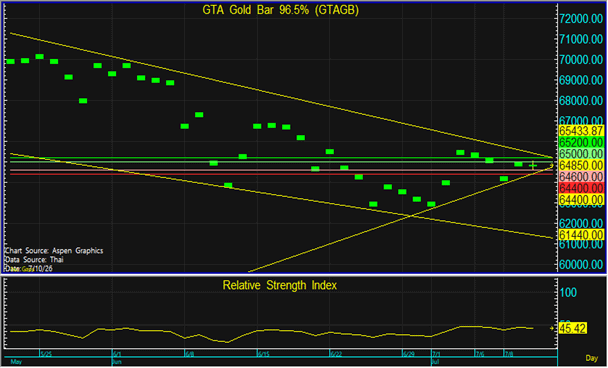This screenshot has height=368, width=608.
Task: Click the Jun month label on time axis
Action: click(x=117, y=362)
